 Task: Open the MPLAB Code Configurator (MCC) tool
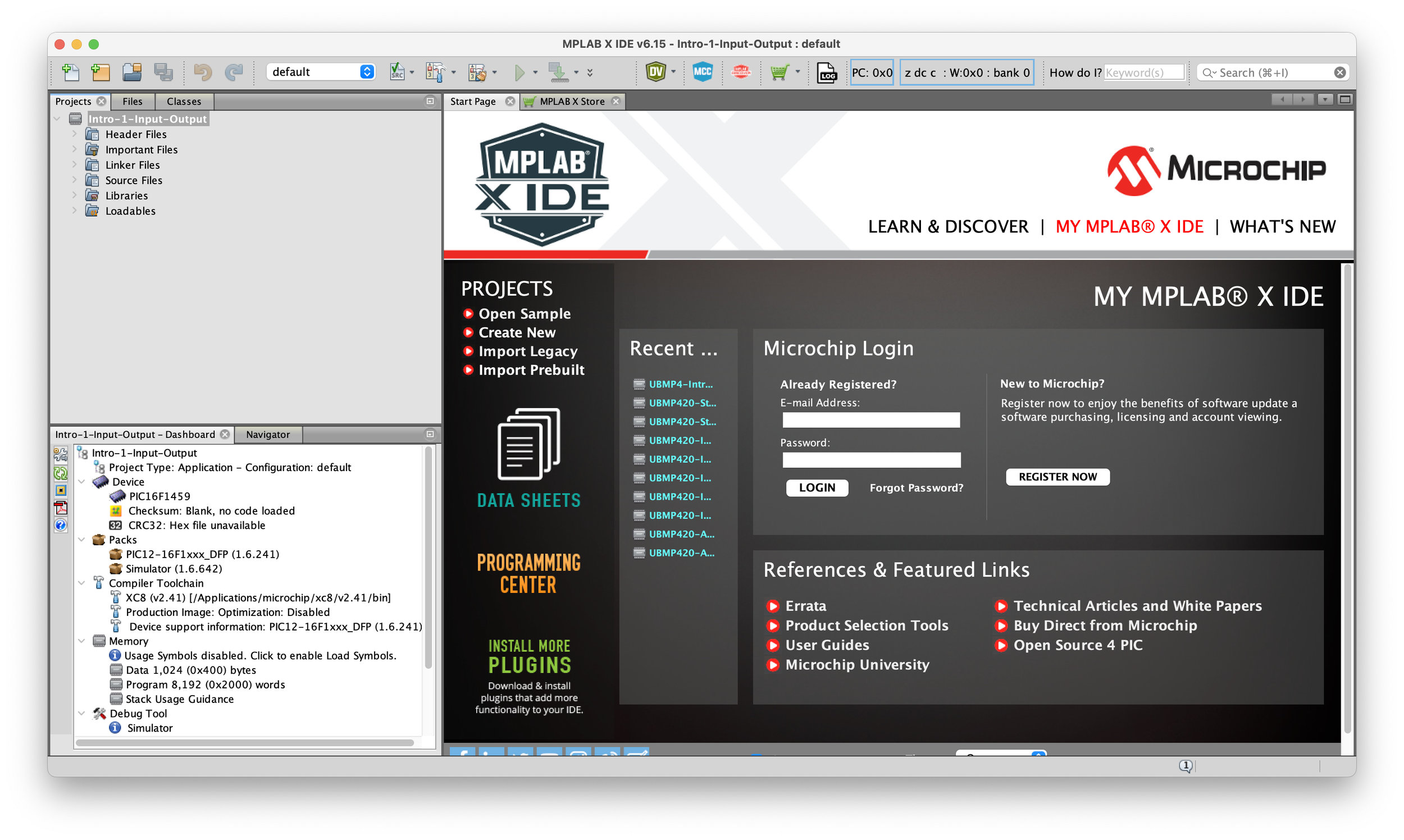pyautogui.click(x=703, y=72)
